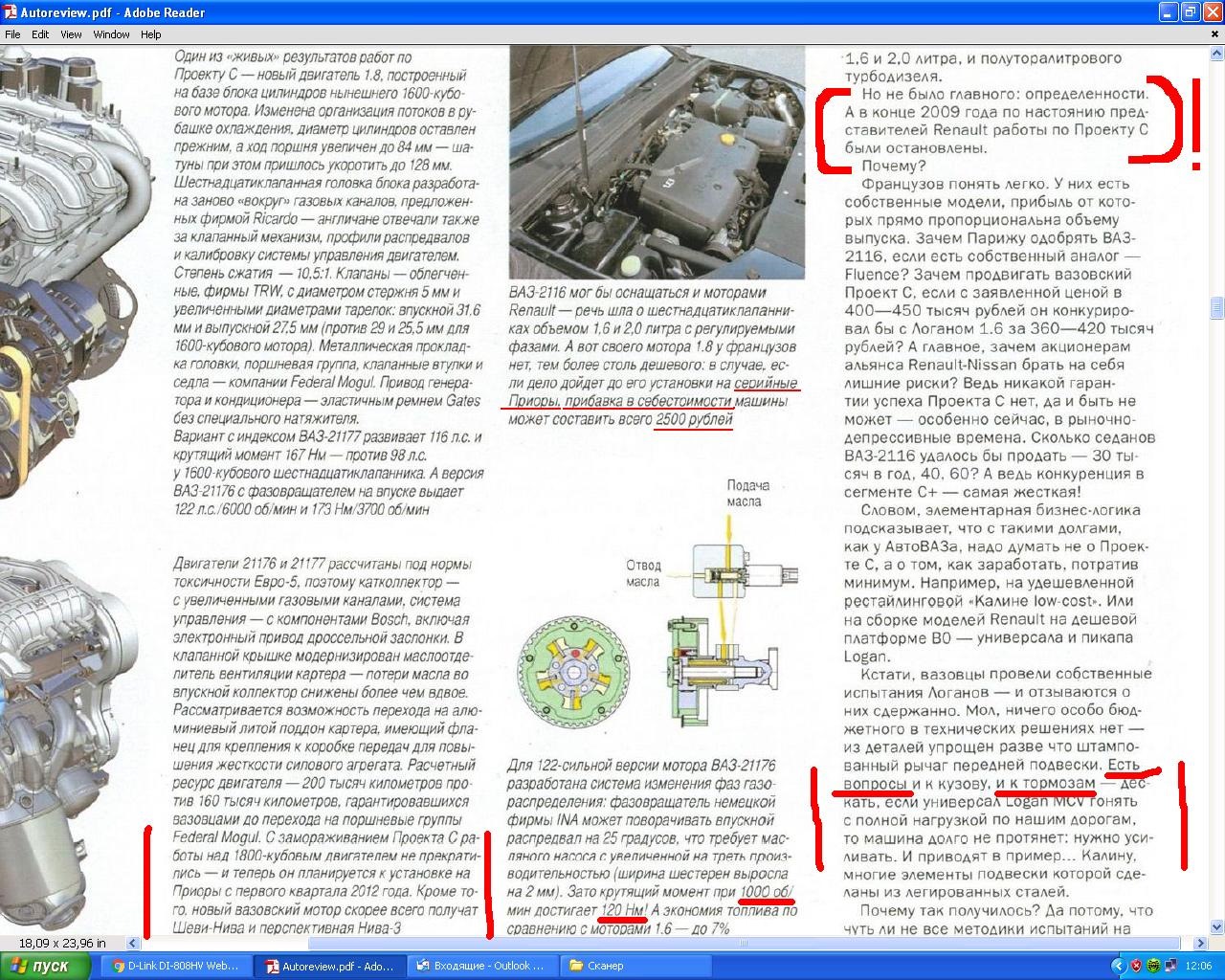Click the engine bay photo in the document
The width and height of the screenshot is (1225, 980).
coord(657,161)
